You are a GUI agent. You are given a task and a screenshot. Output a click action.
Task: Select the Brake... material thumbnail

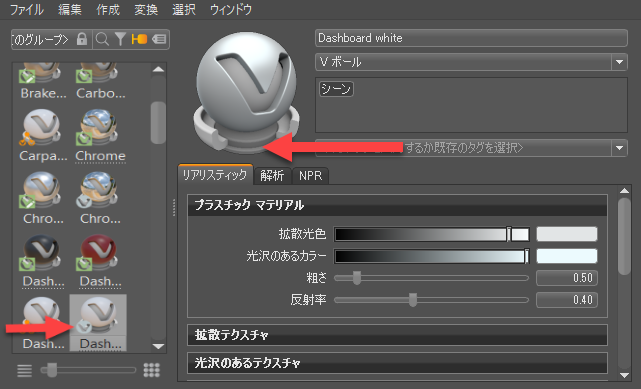42,81
